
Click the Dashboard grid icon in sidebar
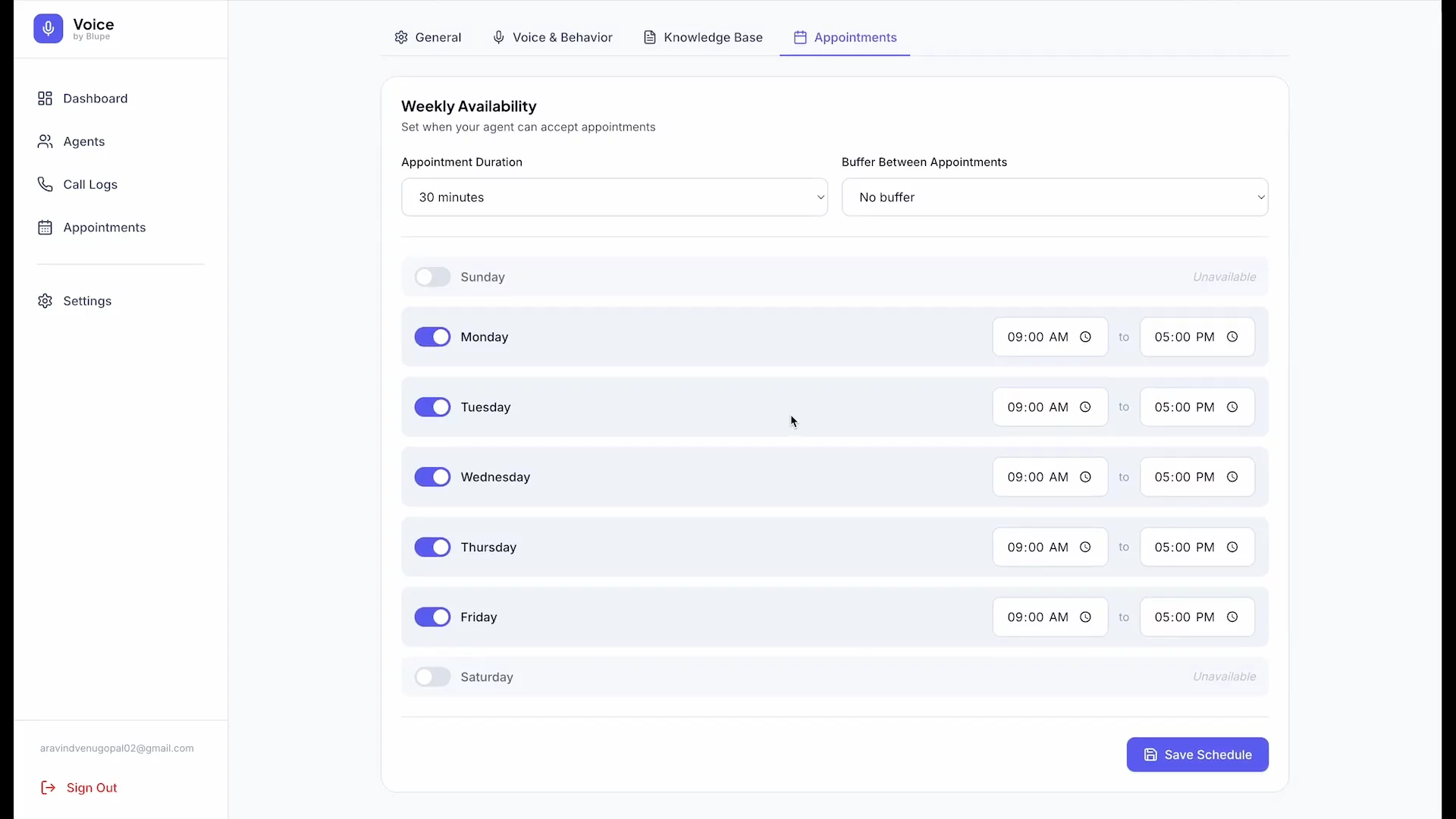point(45,99)
